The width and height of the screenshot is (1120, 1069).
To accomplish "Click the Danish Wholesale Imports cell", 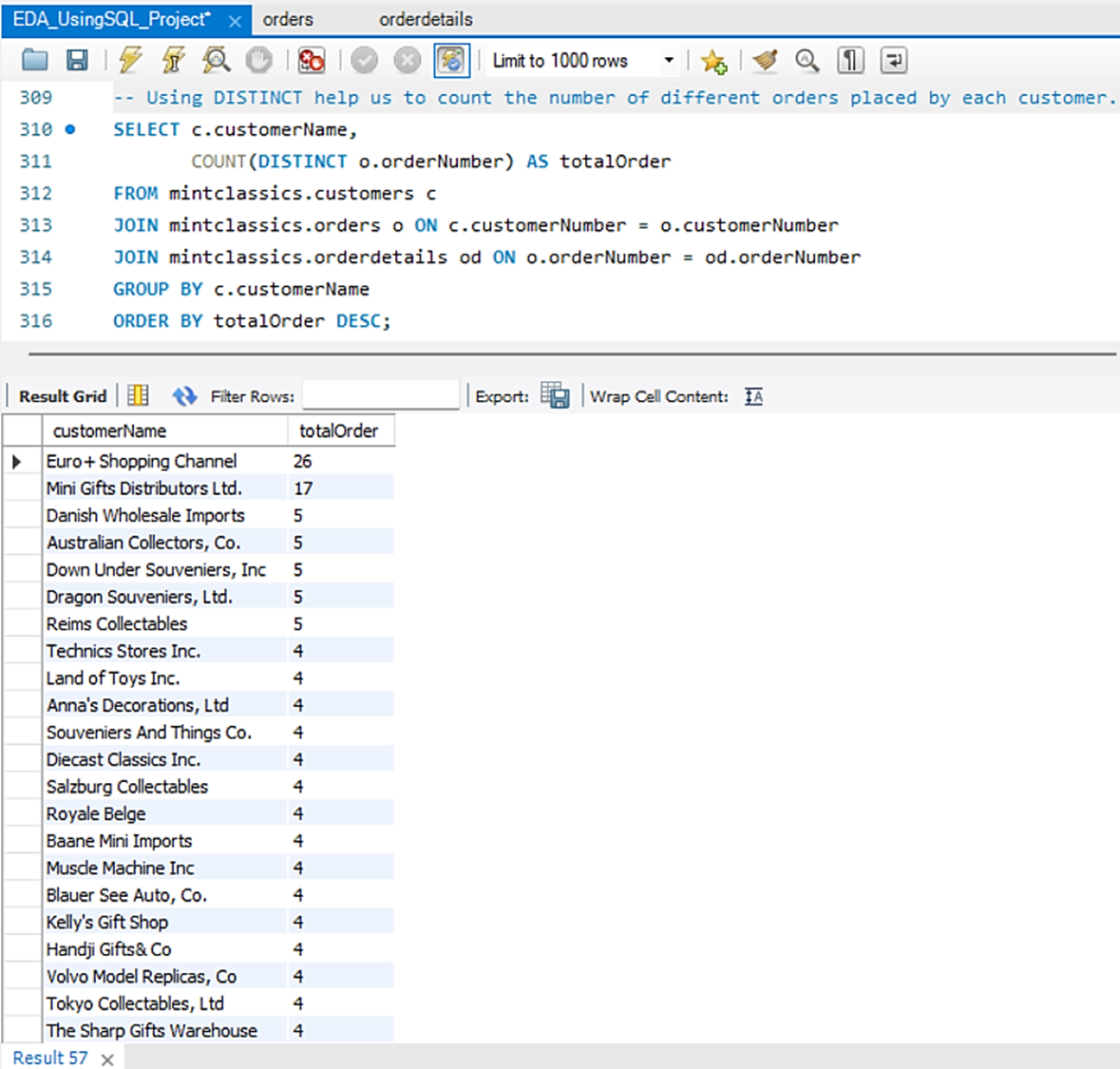I will (x=165, y=515).
